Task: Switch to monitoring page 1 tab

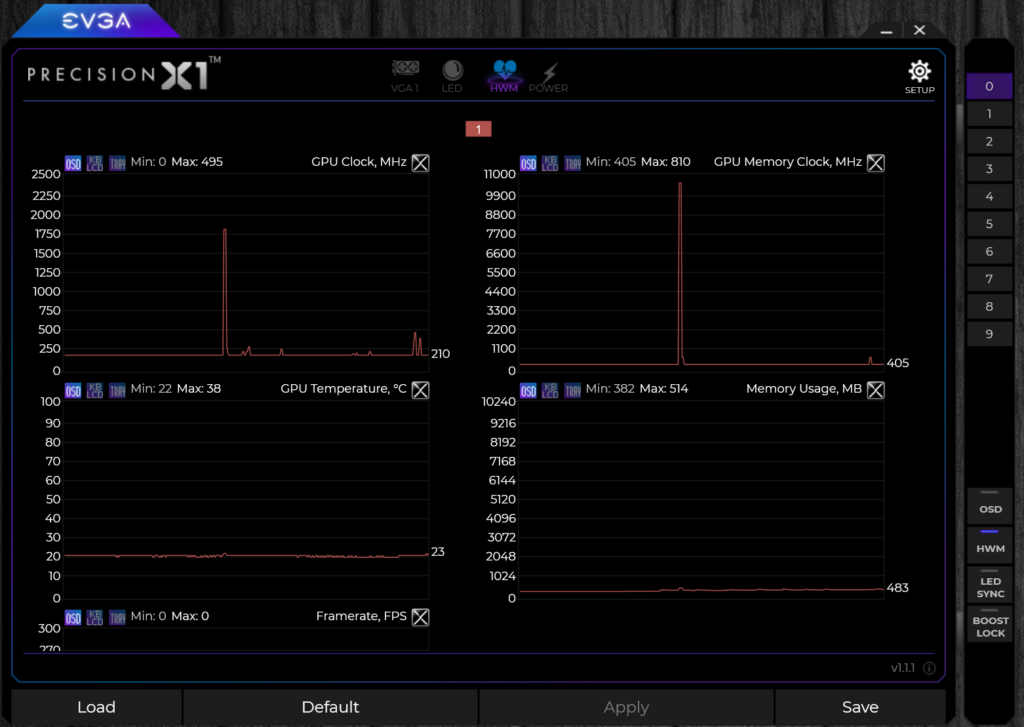Action: coord(478,129)
